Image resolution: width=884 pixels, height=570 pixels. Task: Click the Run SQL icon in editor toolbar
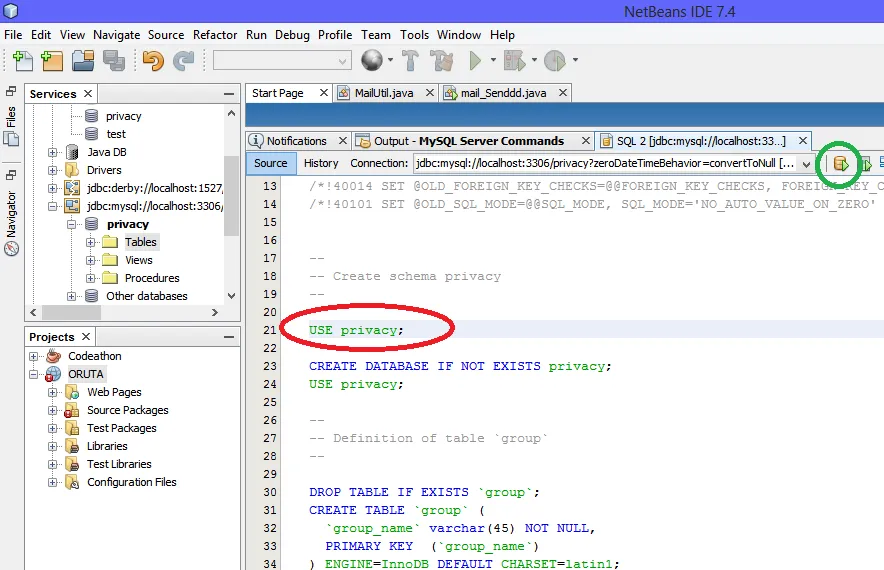pyautogui.click(x=841, y=164)
